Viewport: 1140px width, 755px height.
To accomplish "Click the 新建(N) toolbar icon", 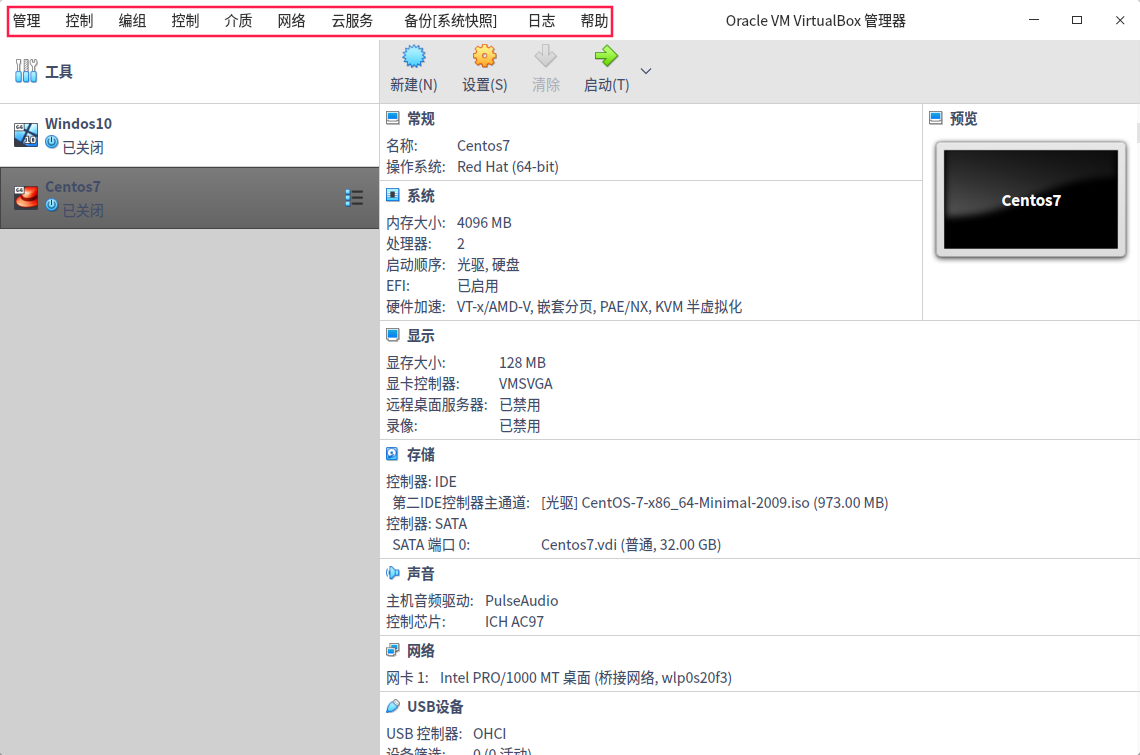I will click(414, 57).
